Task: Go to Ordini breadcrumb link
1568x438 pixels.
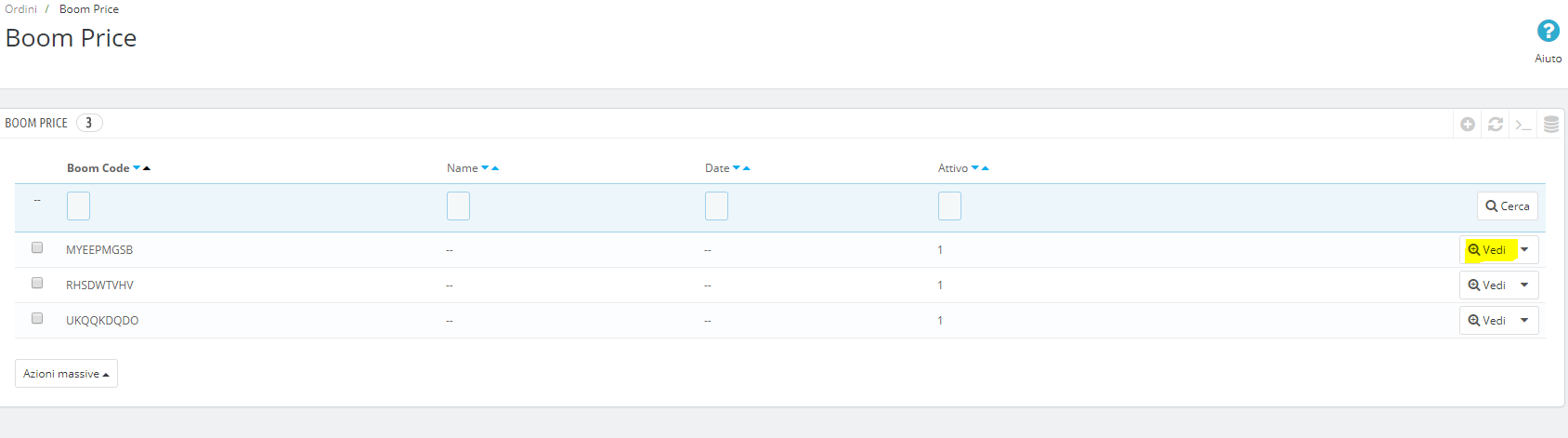Action: pyautogui.click(x=21, y=9)
